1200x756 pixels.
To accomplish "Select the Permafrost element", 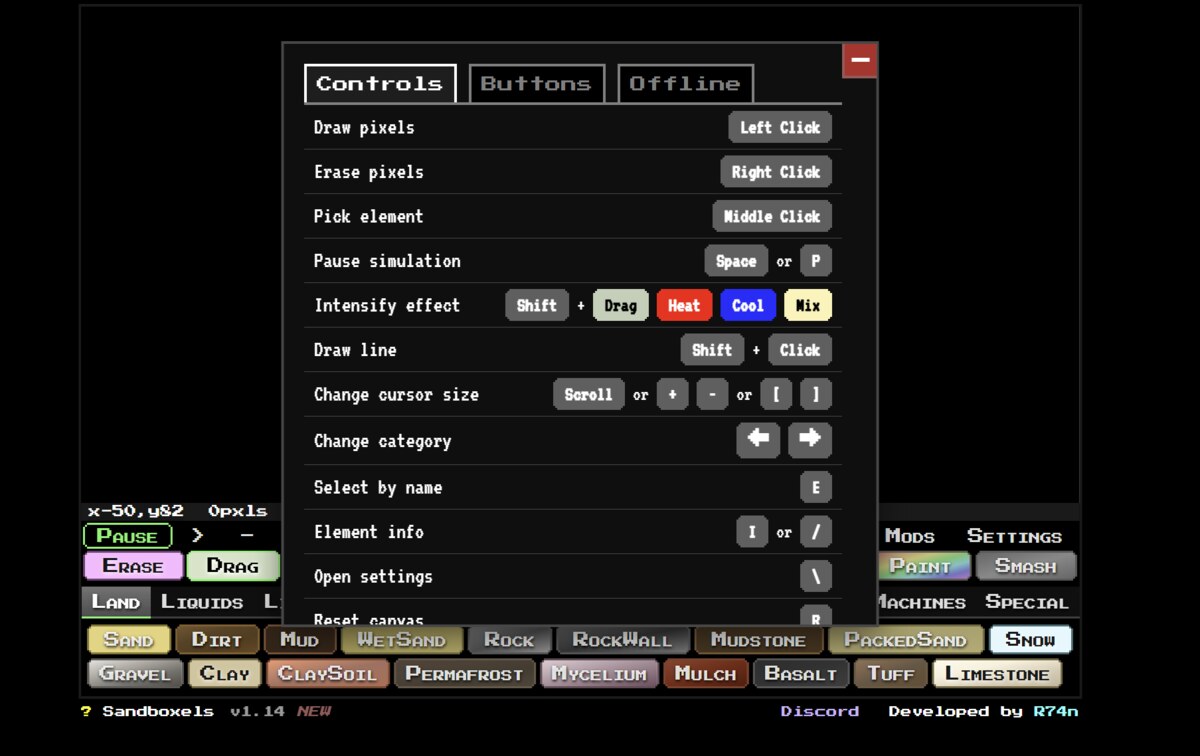I will (464, 674).
